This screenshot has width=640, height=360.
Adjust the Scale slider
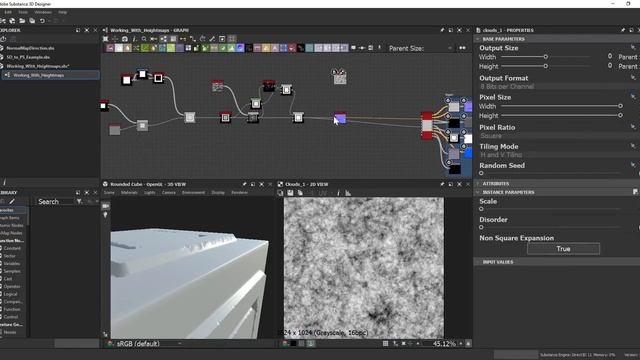550,209
